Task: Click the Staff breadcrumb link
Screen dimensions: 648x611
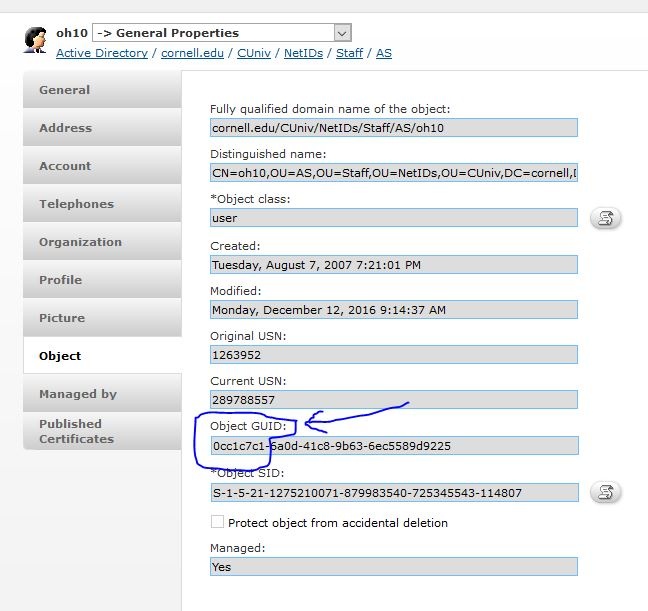Action: pyautogui.click(x=350, y=53)
